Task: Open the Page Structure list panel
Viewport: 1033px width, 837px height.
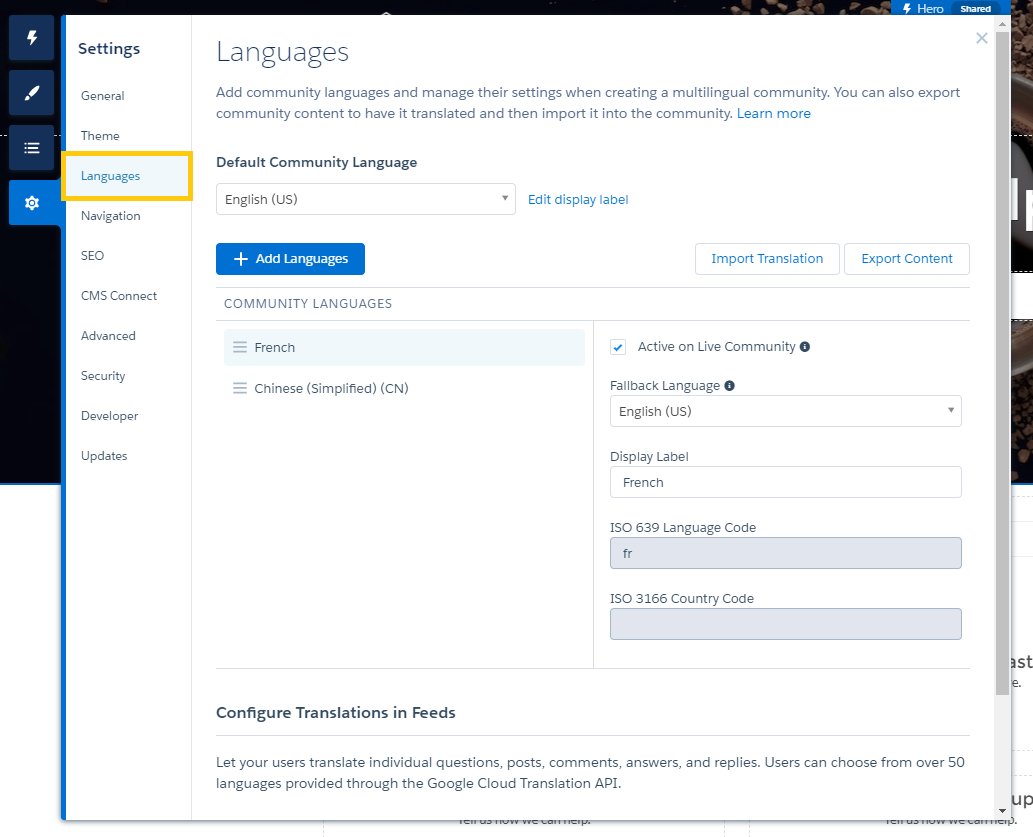Action: tap(31, 148)
